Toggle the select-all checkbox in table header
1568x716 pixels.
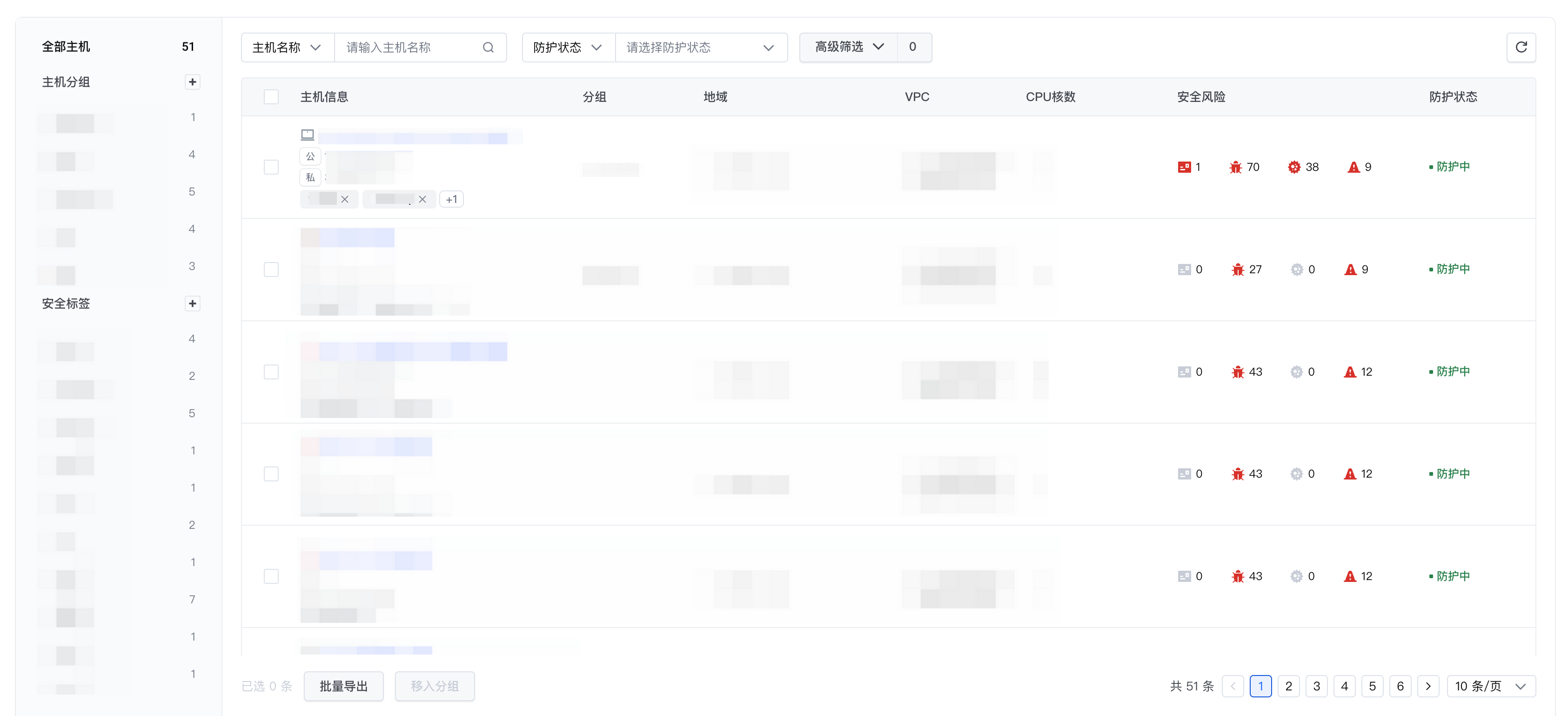pos(271,97)
